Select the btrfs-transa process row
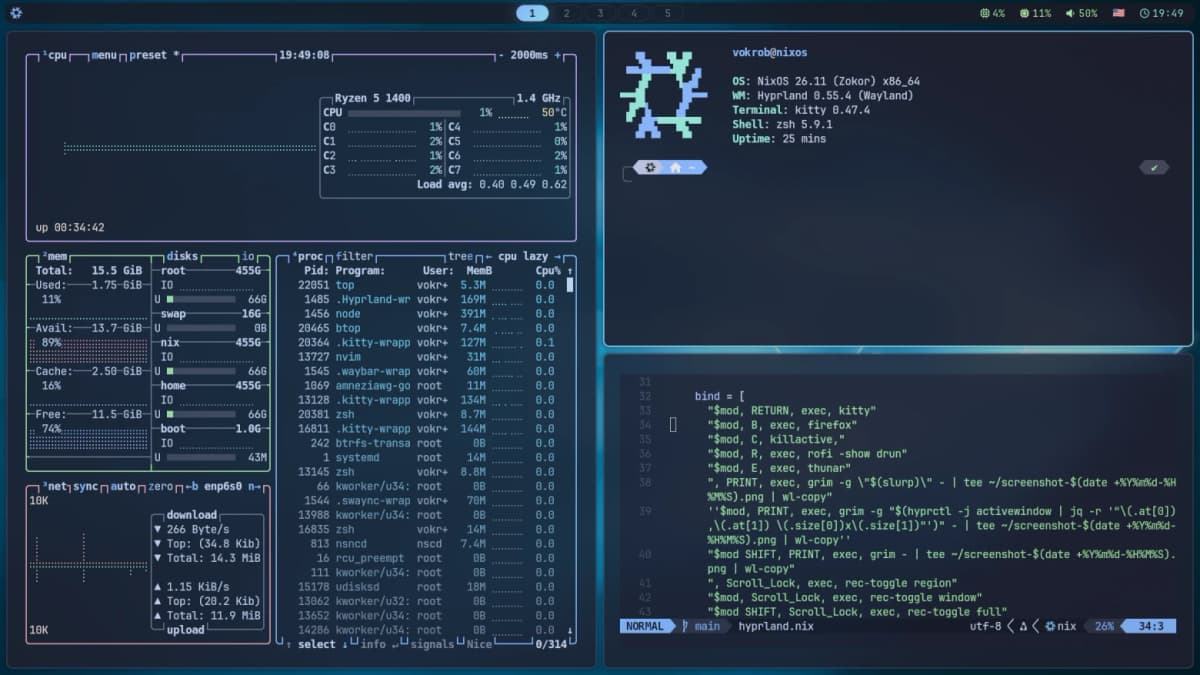 pos(425,443)
